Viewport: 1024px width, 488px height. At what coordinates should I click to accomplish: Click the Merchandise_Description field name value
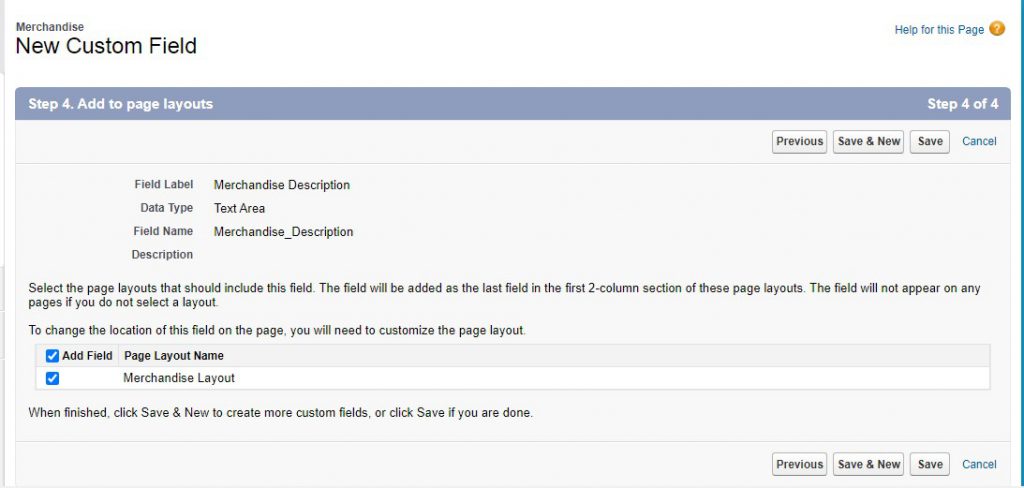pyautogui.click(x=283, y=232)
